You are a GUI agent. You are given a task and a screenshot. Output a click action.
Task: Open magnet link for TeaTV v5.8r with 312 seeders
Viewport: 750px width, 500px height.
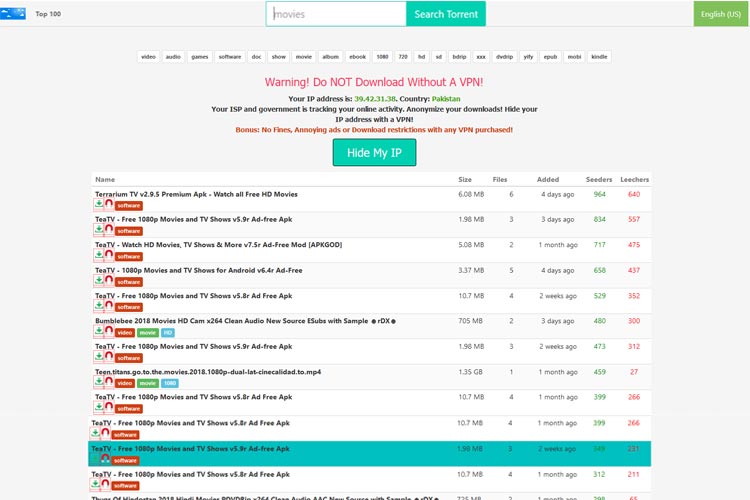click(x=106, y=485)
